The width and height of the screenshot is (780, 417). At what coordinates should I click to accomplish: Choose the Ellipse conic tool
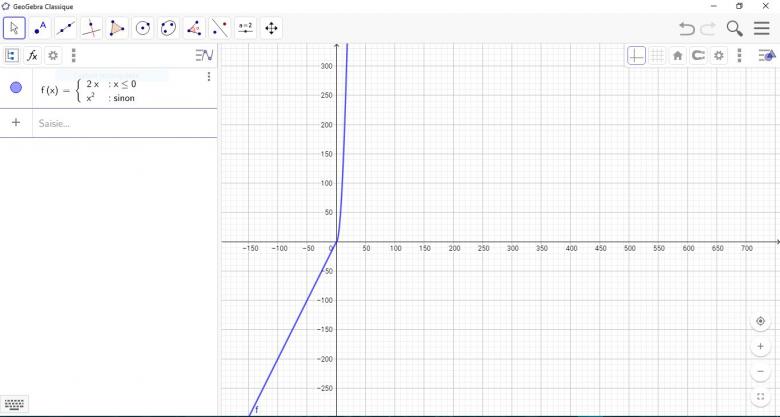pos(169,28)
